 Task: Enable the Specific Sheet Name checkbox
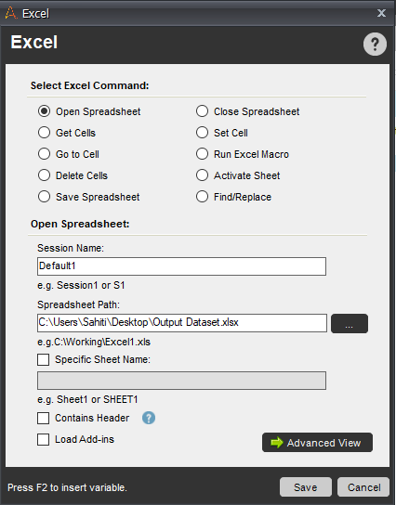[x=43, y=360]
